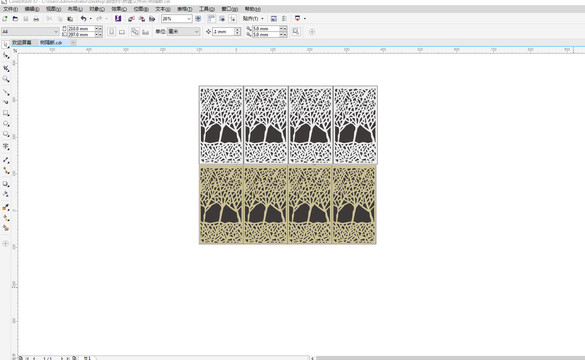Toggle all pages layout button

click(135, 32)
